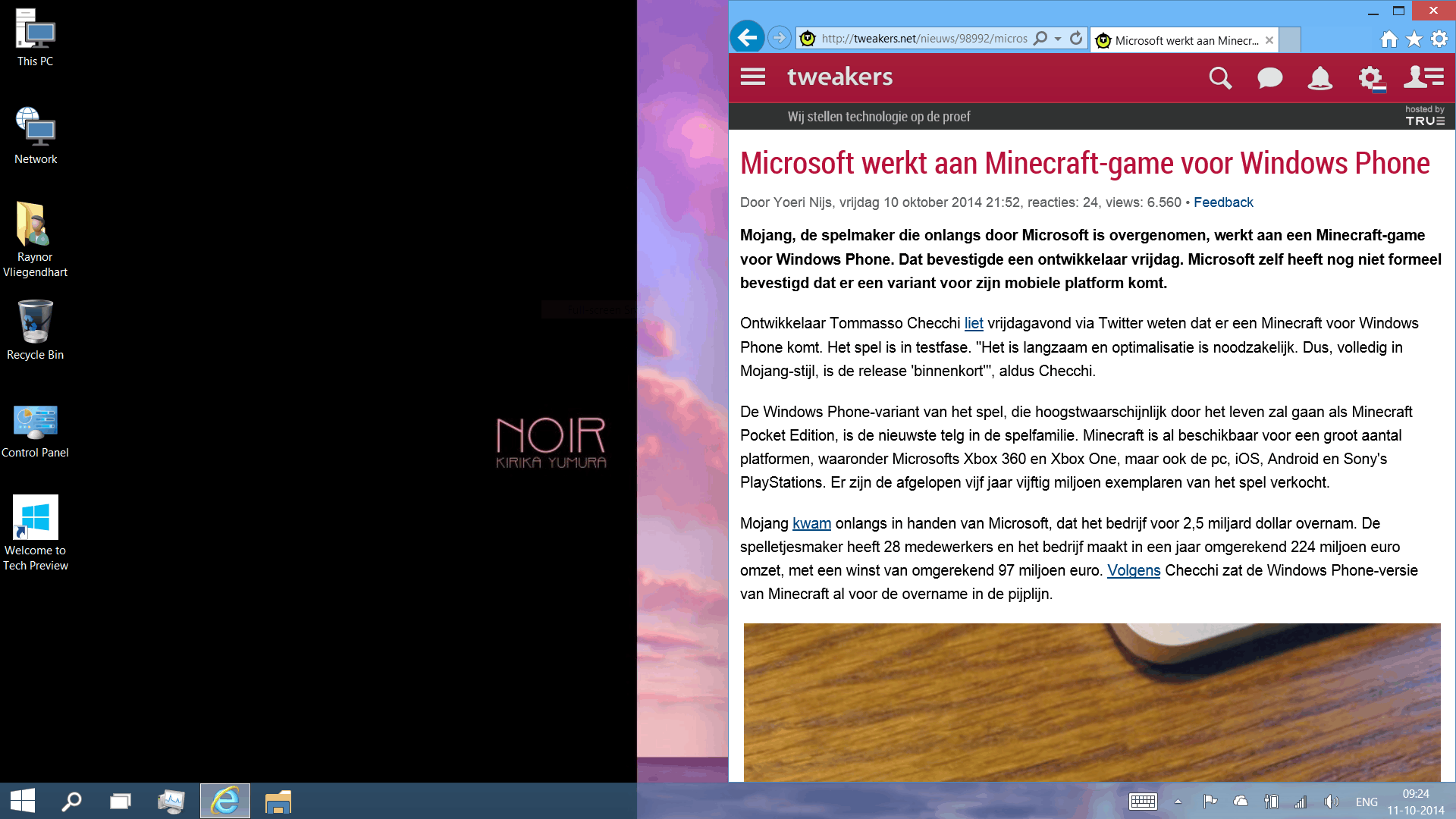1456x819 pixels.
Task: Open the notifications bell on tweakers
Action: pos(1319,77)
